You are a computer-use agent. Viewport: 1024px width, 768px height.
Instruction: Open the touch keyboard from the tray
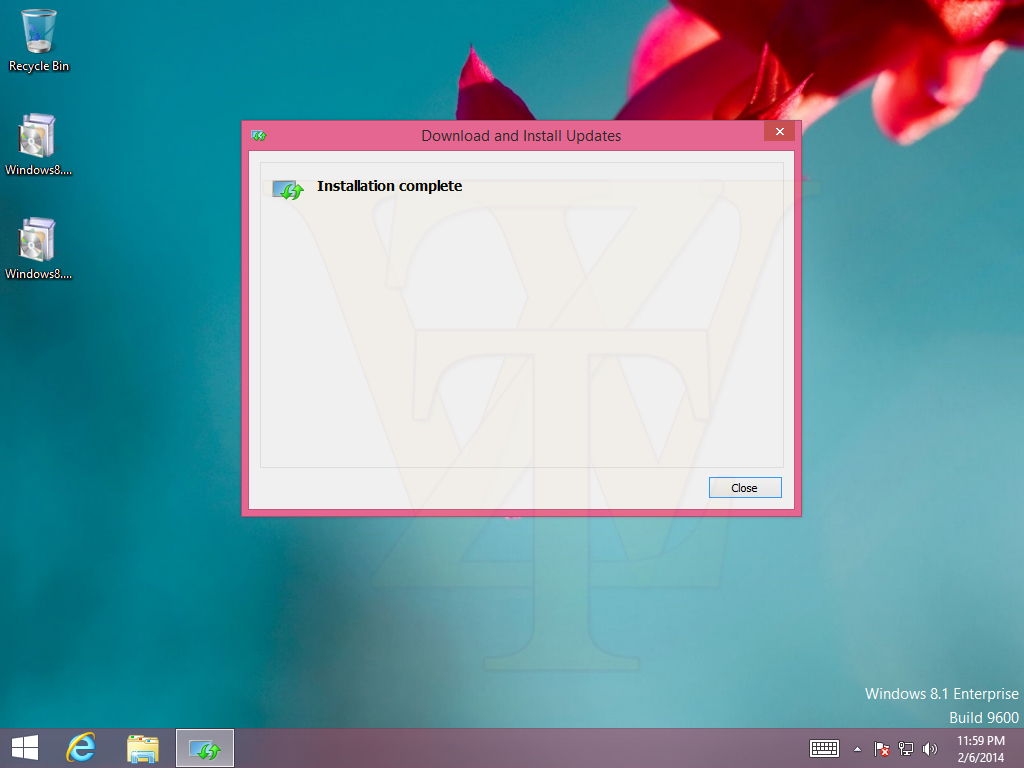[x=824, y=748]
